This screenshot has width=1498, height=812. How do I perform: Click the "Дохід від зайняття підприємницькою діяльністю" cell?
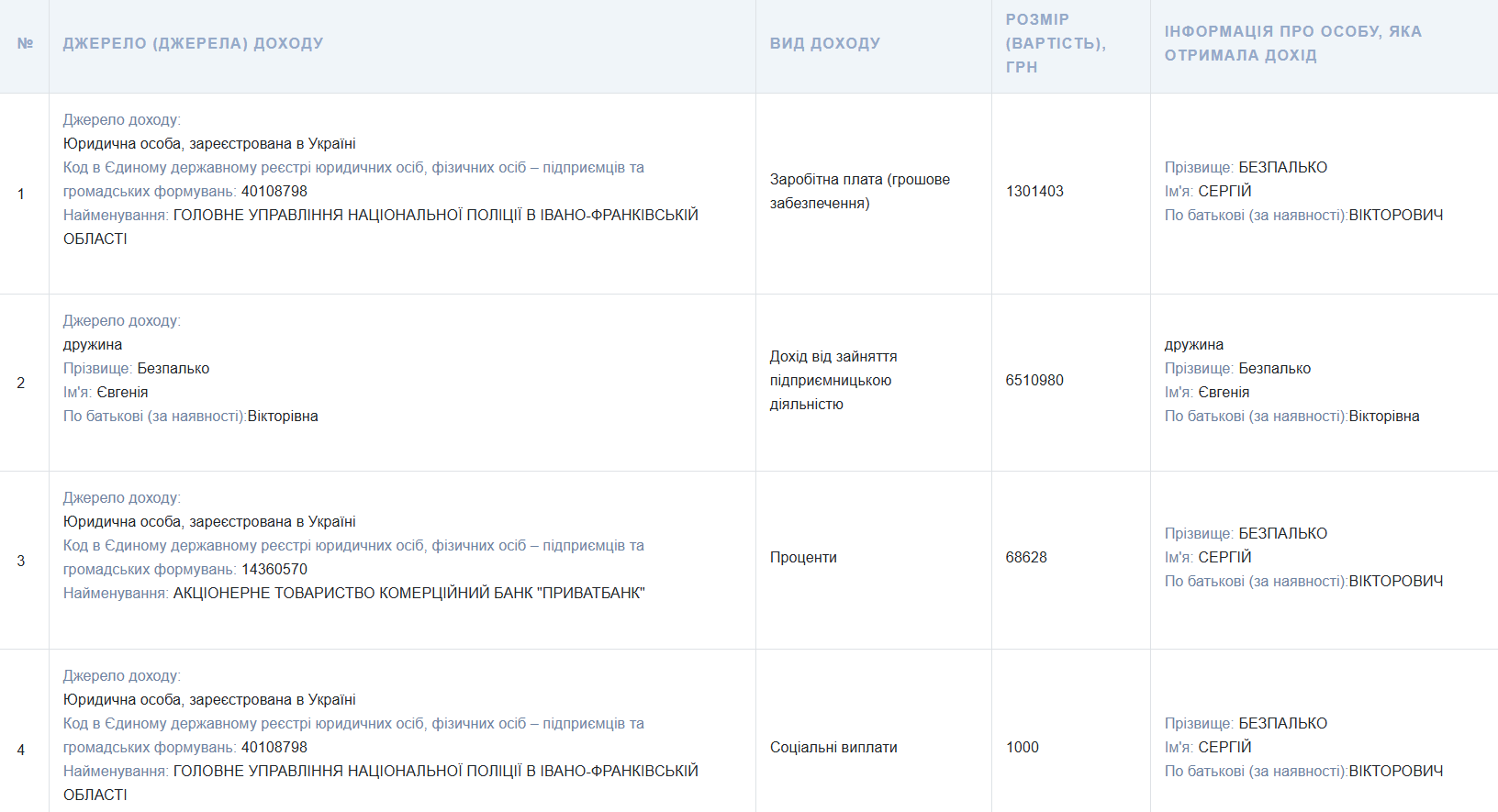pyautogui.click(x=833, y=380)
